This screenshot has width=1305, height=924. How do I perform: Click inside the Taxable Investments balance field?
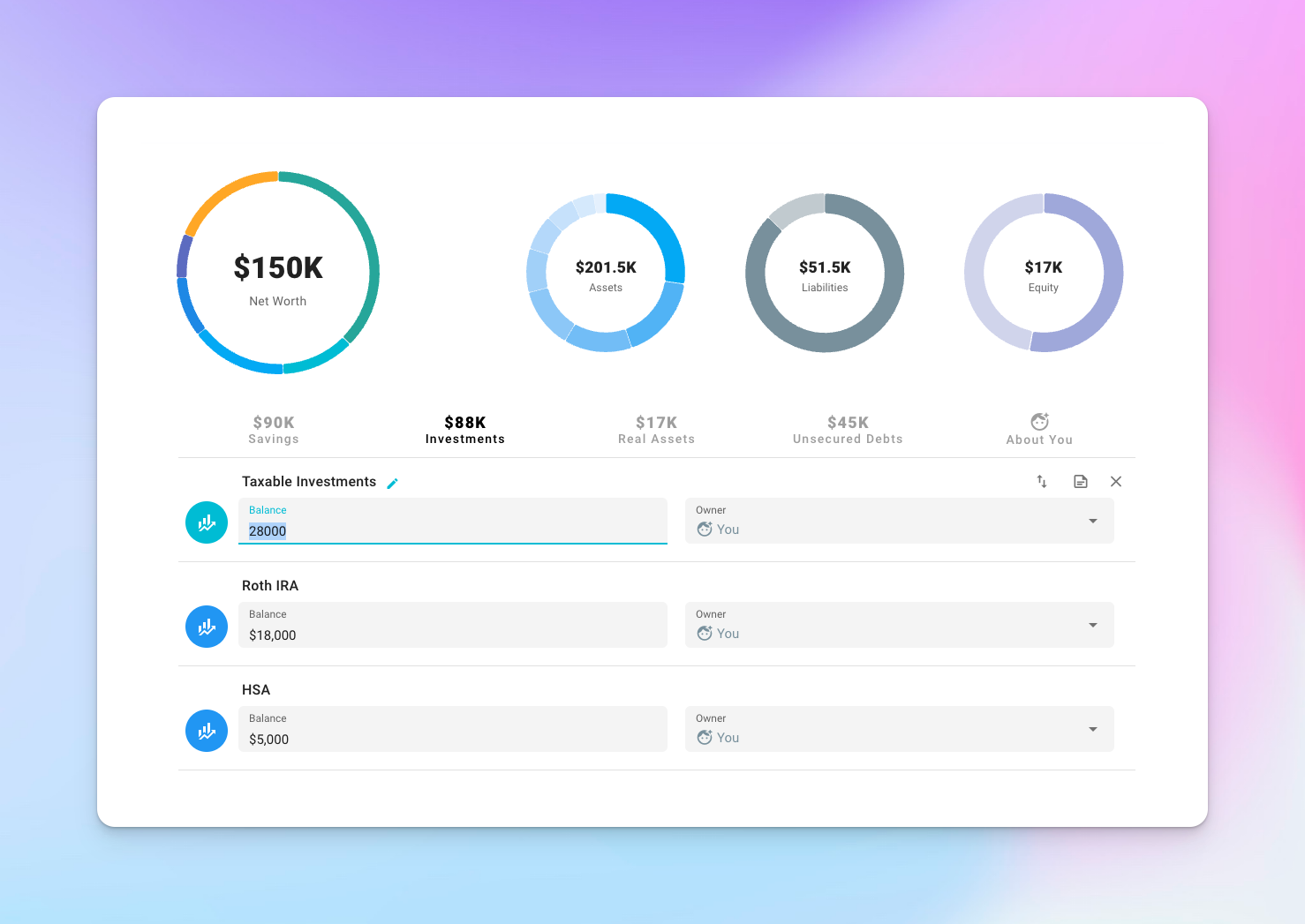click(x=452, y=530)
